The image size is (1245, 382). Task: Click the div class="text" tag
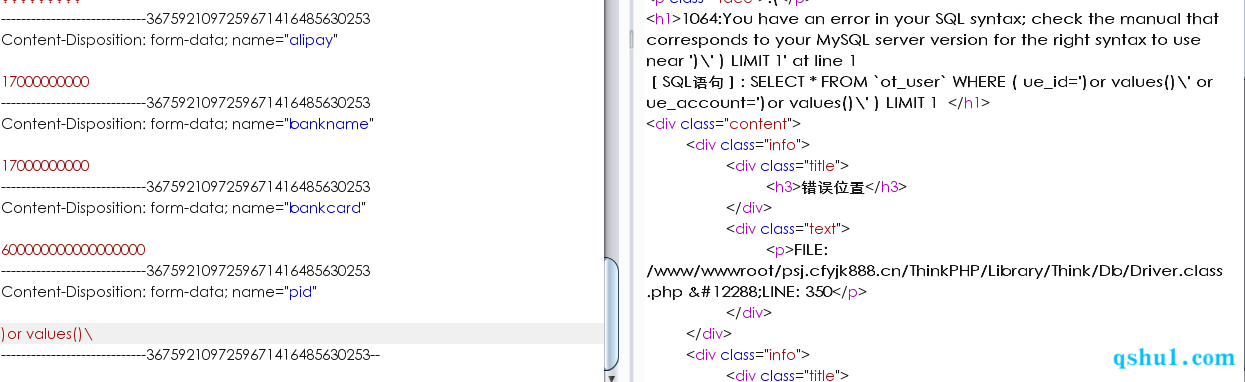(x=788, y=229)
